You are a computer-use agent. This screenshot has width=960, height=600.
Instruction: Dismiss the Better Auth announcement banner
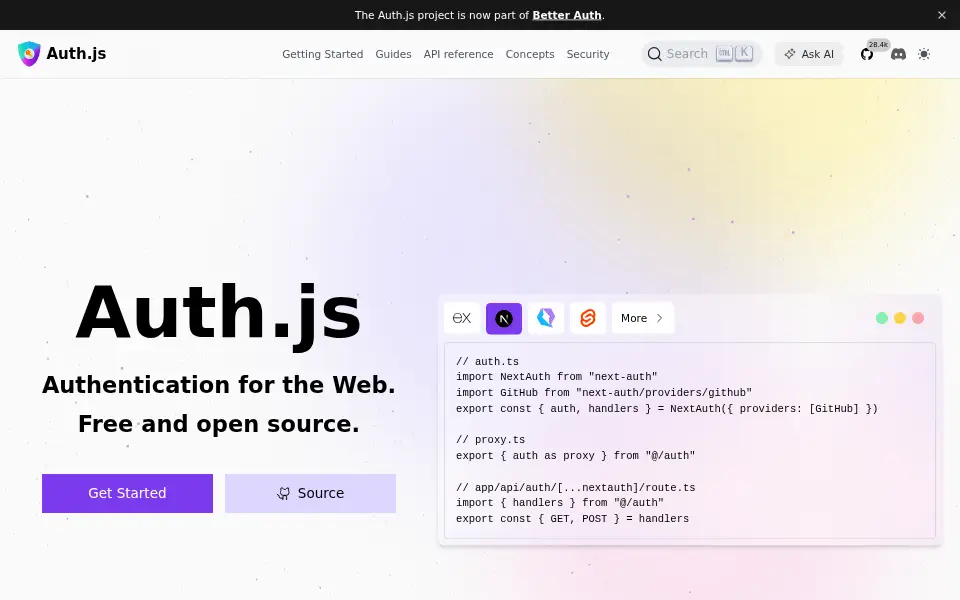click(x=942, y=15)
